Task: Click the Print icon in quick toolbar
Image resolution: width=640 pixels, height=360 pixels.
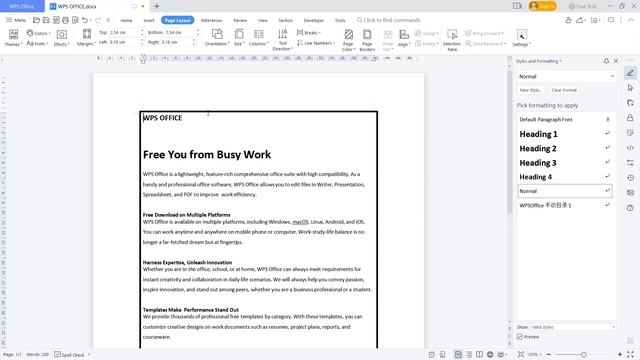Action: click(65, 20)
